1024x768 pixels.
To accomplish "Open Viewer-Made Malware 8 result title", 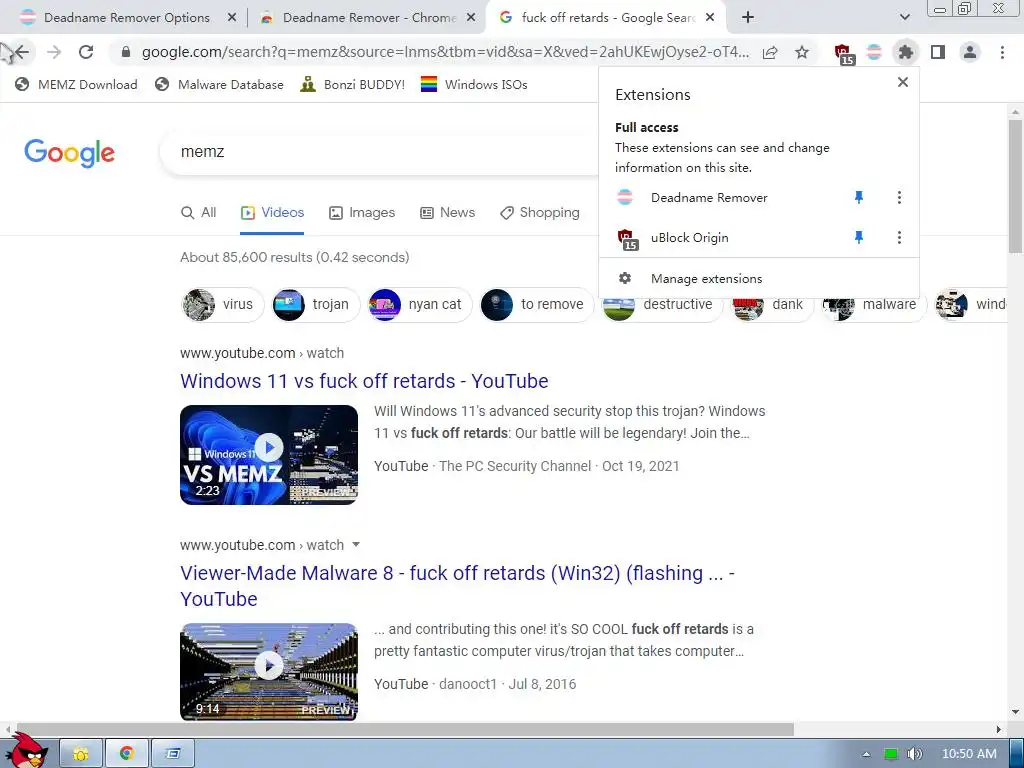I will tap(457, 586).
